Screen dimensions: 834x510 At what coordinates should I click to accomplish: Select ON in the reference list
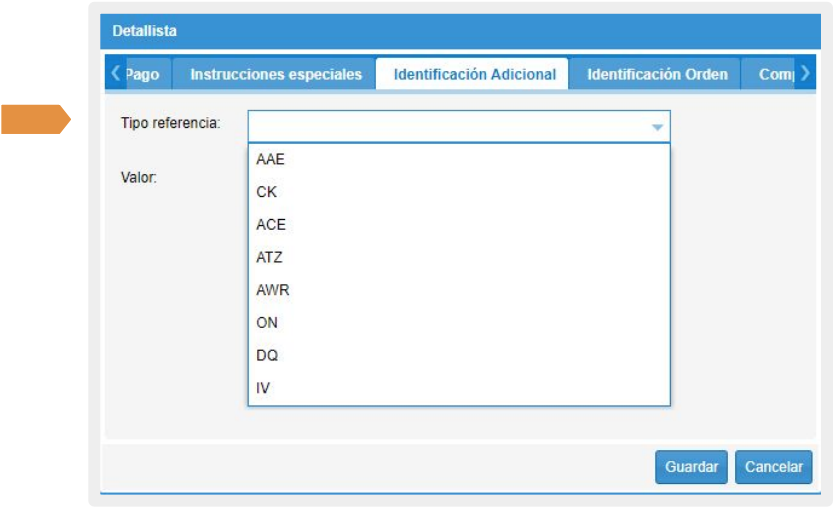[x=267, y=323]
